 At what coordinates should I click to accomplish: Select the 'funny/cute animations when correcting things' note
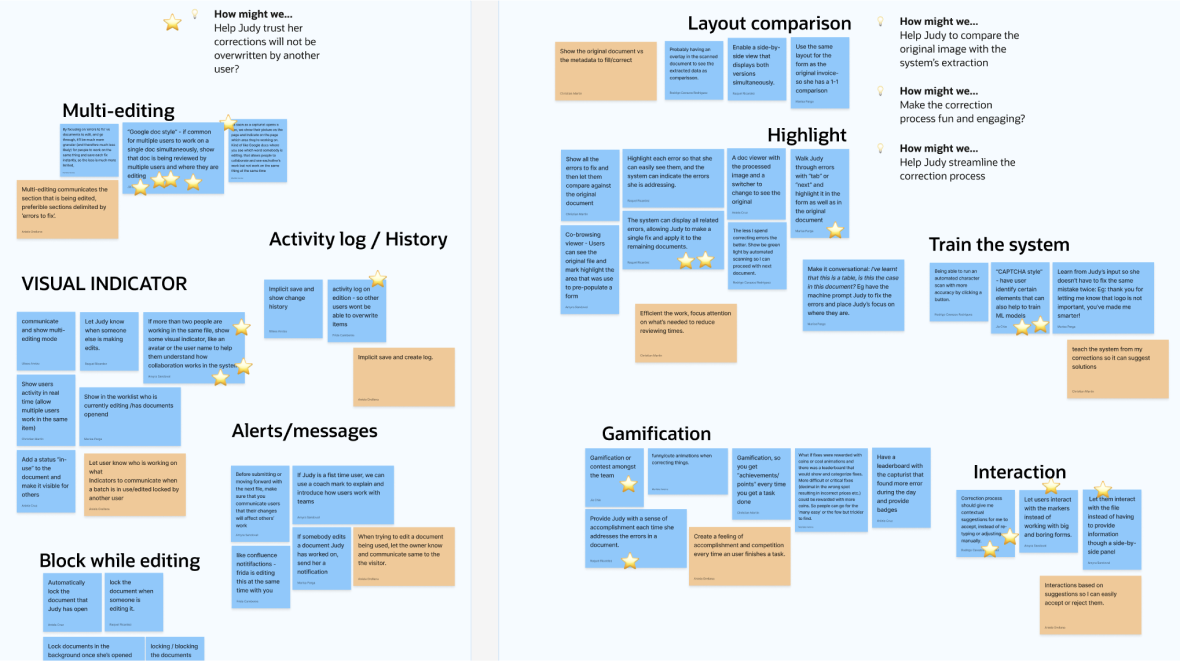point(687,471)
